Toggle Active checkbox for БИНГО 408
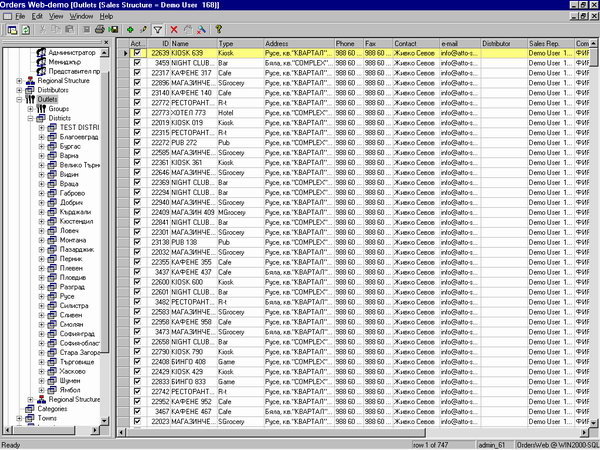The width and height of the screenshot is (600, 450). [x=137, y=361]
